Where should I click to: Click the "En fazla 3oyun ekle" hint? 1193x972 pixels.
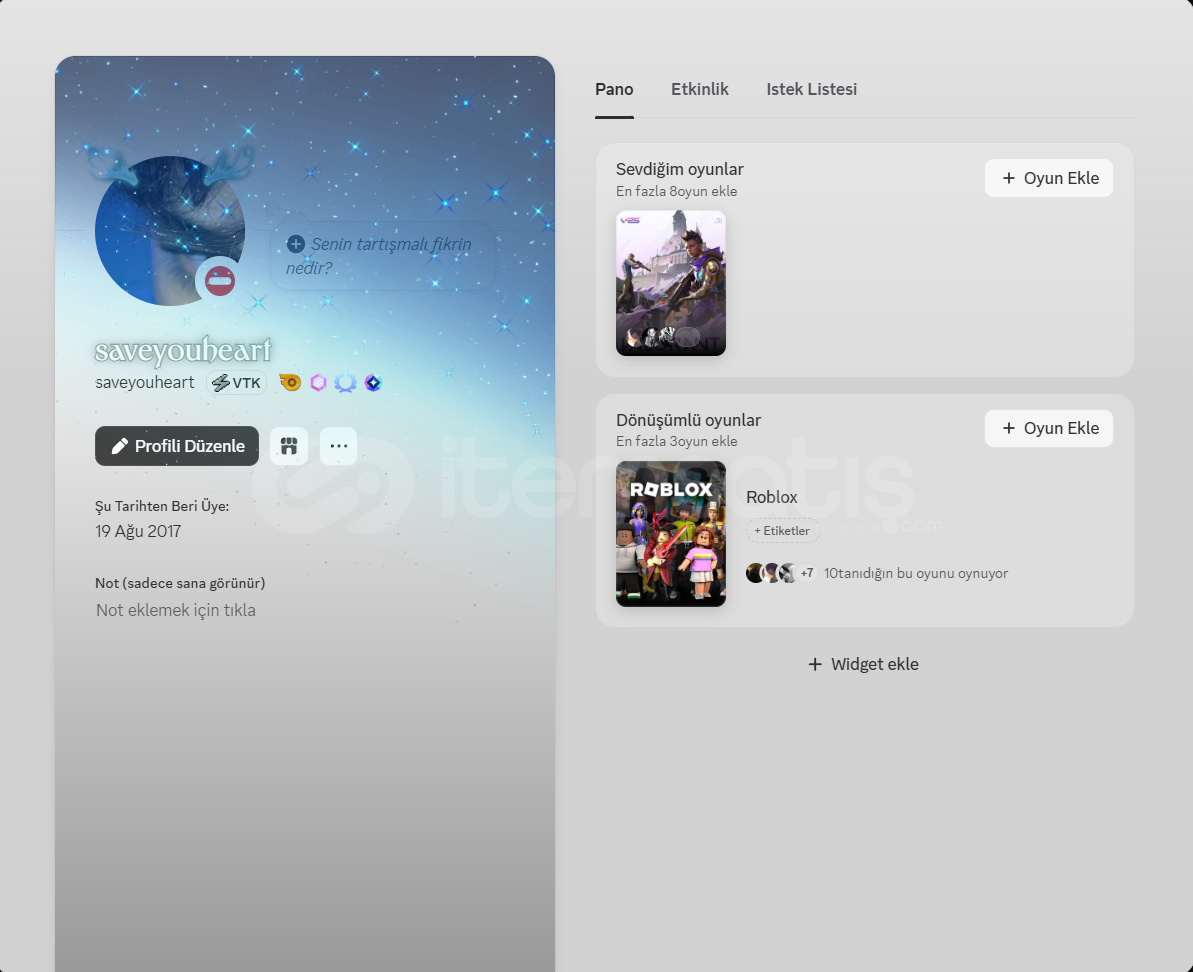pyautogui.click(x=676, y=441)
